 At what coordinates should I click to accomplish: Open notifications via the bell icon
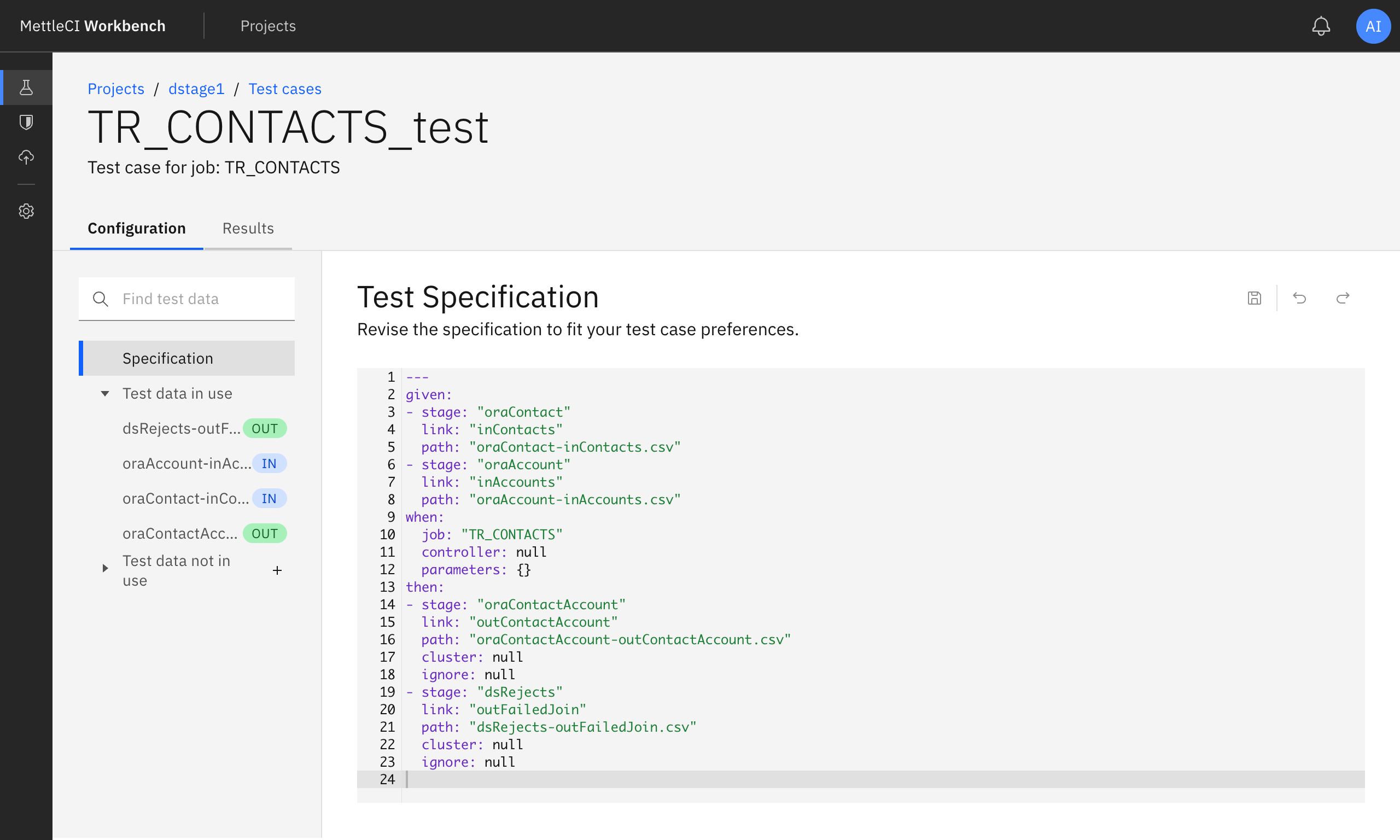click(x=1321, y=26)
